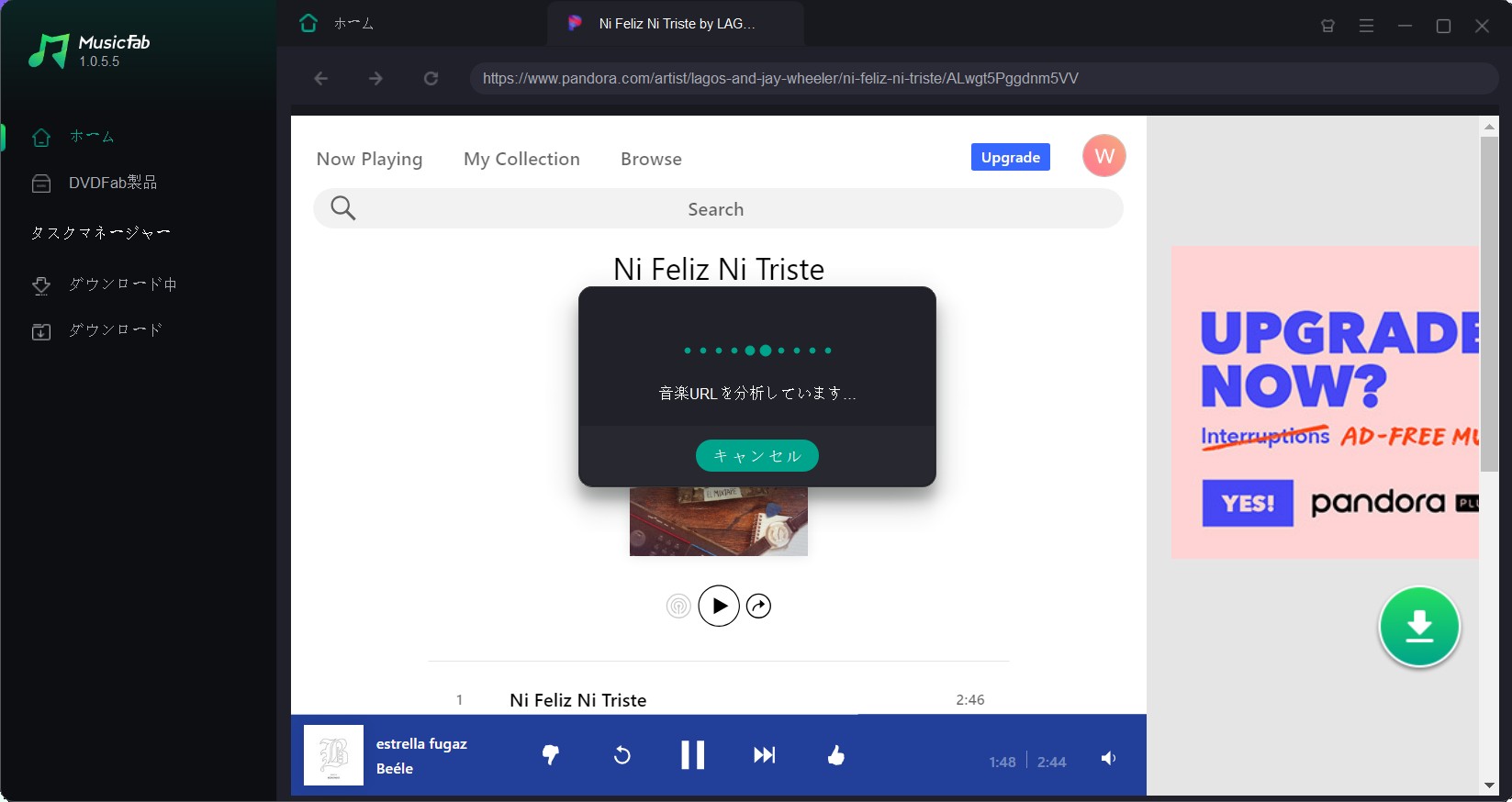Play Ni Feliz Ni Triste with round play button
Screen dimensions: 1512x802
point(719,606)
